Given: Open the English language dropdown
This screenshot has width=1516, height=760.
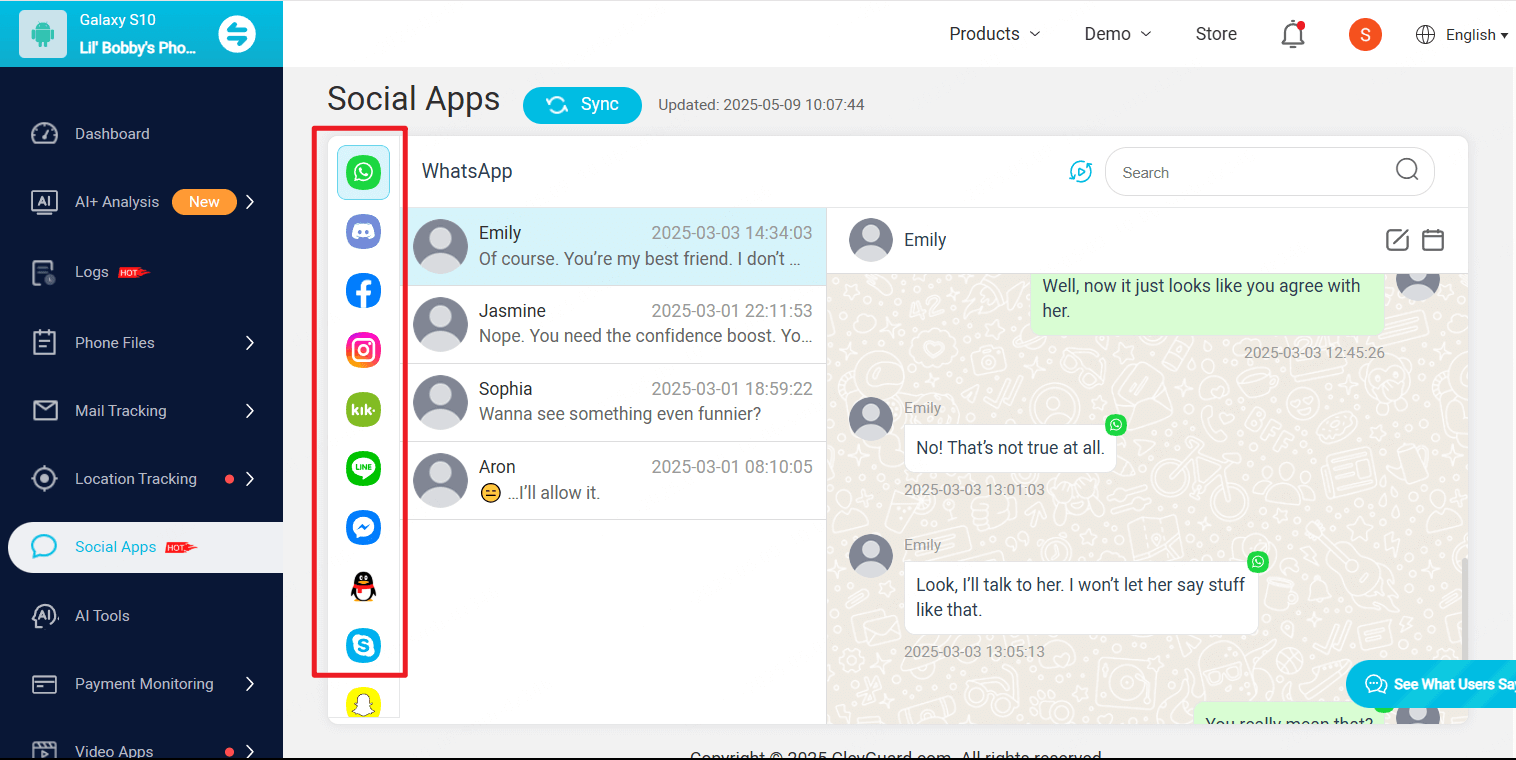Looking at the screenshot, I should pyautogui.click(x=1477, y=35).
